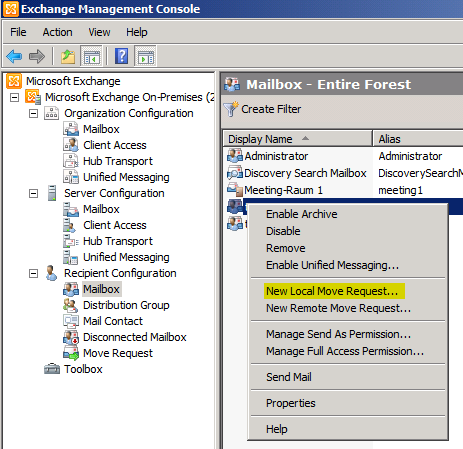The width and height of the screenshot is (463, 449).
Task: Click Unified Messaging icon under Organization Configuration
Action: pyautogui.click(x=71, y=177)
